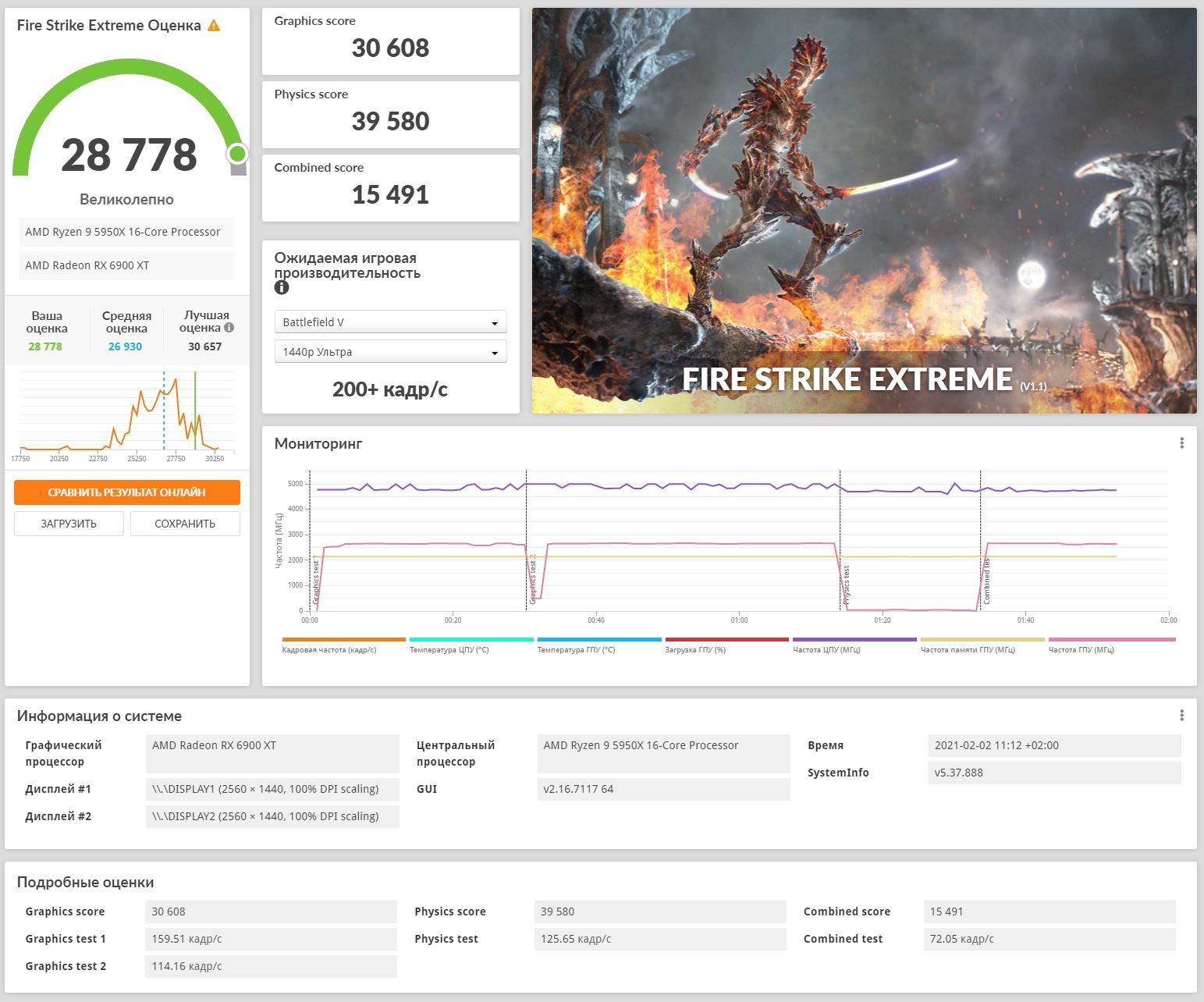This screenshot has width=1204, height=1002.
Task: Click the overall score 28 778 in the gauge
Action: 129,155
